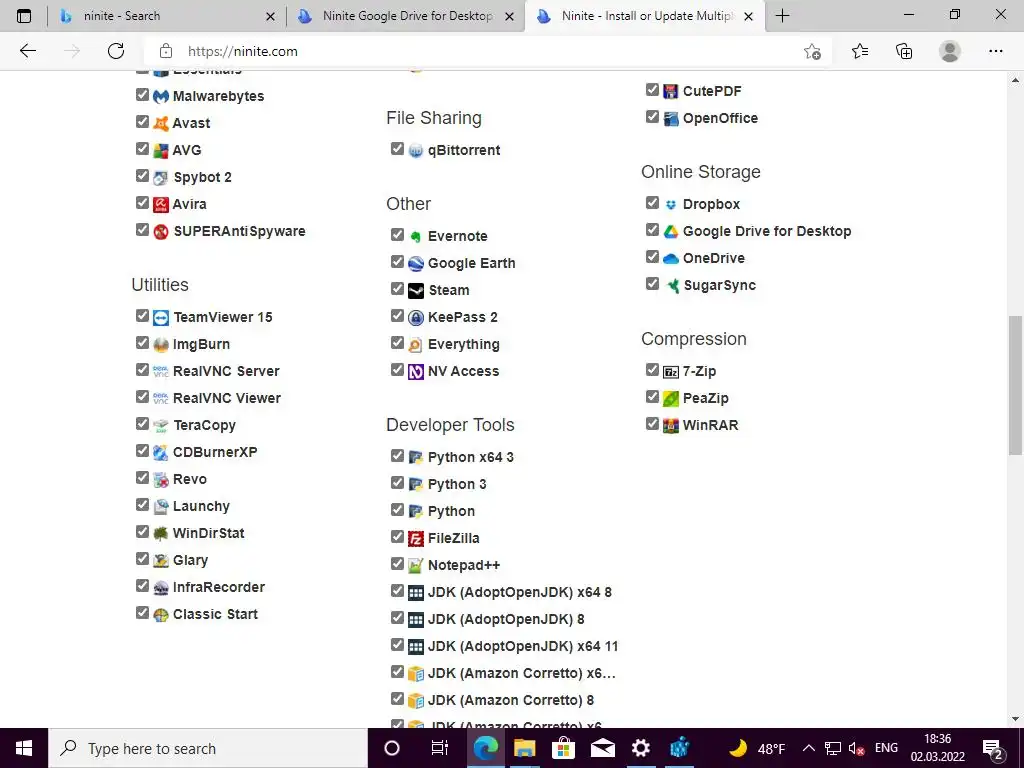Uncheck the Revo checkbox
The image size is (1024, 768).
pos(142,478)
